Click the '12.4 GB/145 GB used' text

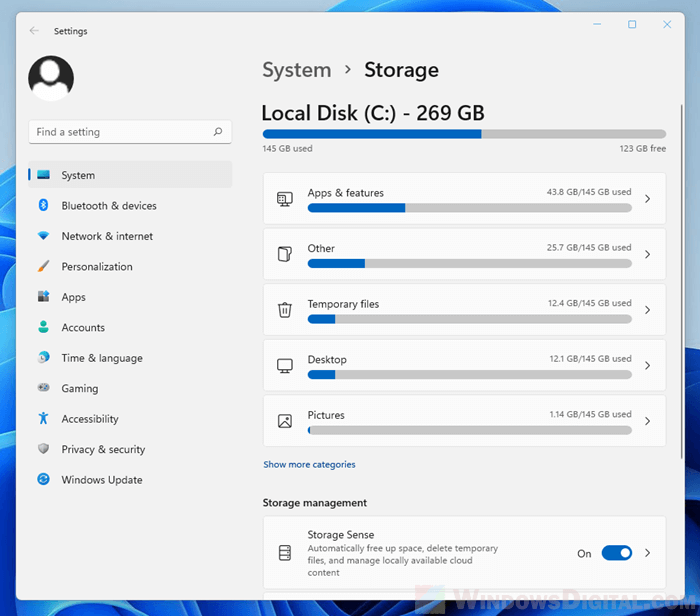coord(590,303)
